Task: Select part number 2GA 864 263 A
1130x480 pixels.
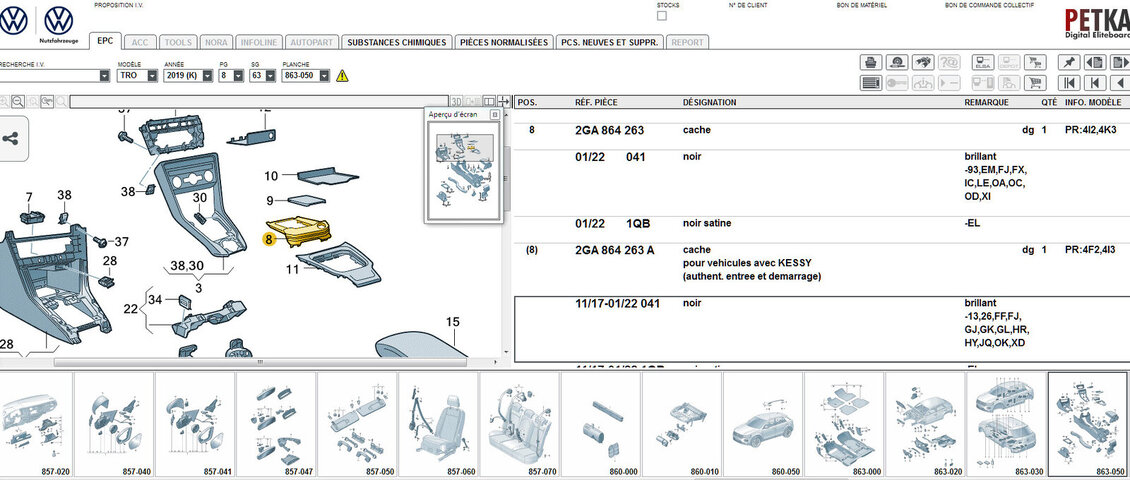Action: pyautogui.click(x=614, y=250)
